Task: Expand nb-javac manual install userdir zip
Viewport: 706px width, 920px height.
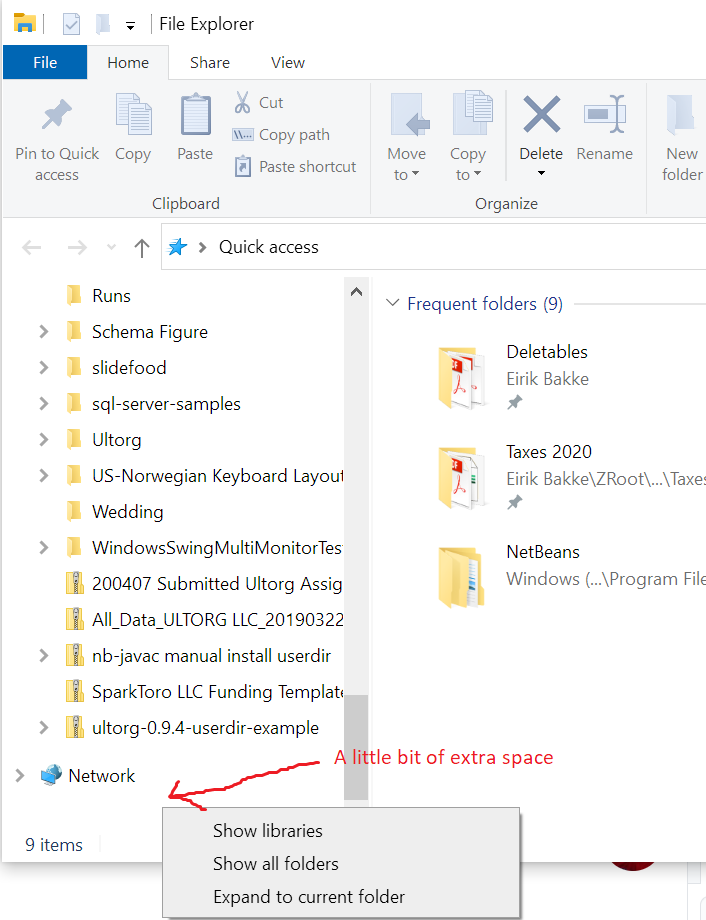Action: [x=43, y=655]
